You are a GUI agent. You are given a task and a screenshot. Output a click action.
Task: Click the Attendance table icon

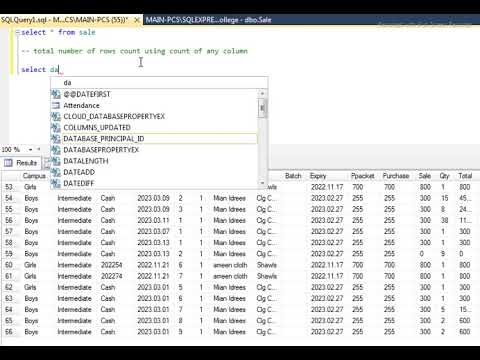coord(56,105)
